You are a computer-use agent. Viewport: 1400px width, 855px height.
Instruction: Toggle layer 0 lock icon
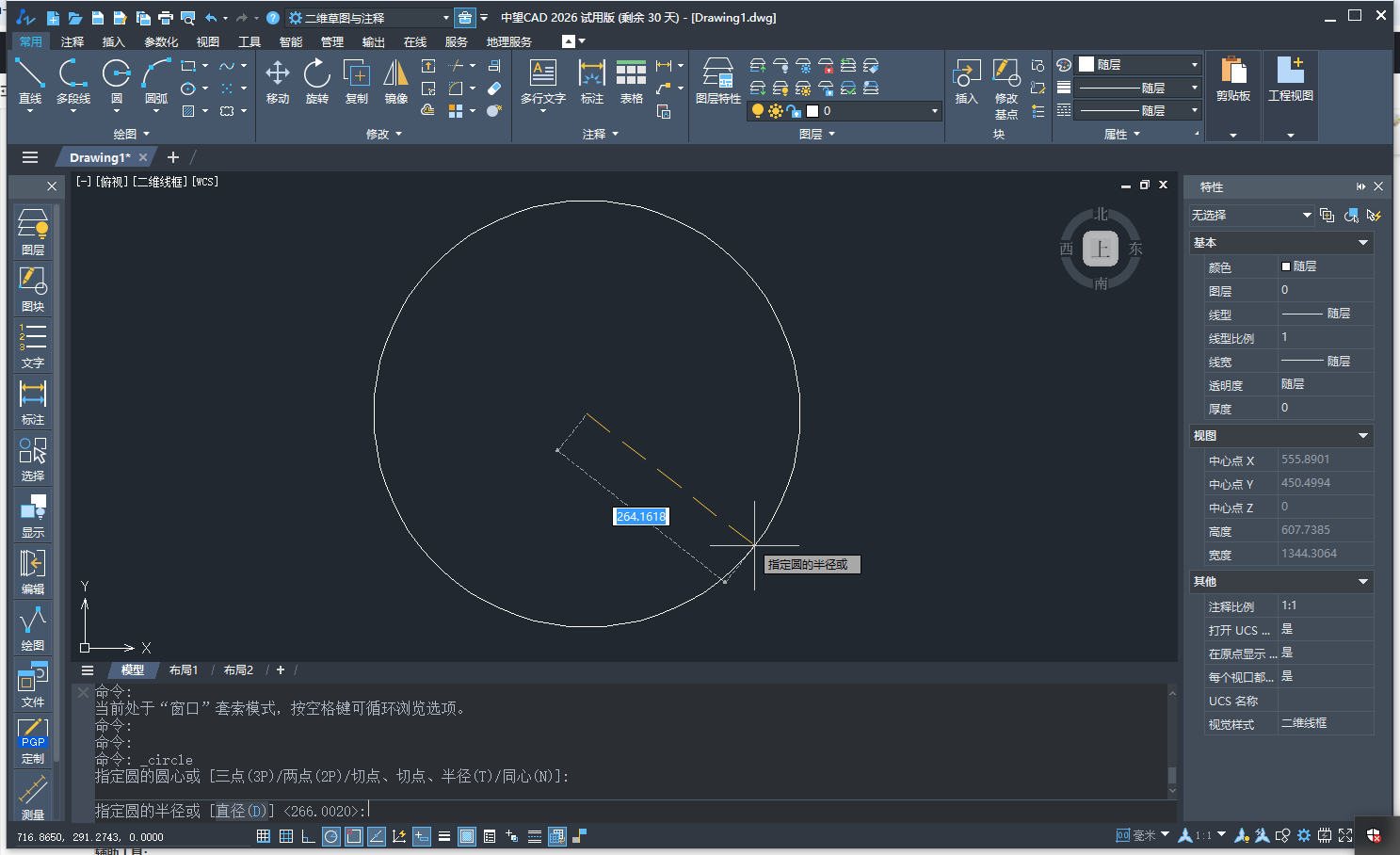(793, 111)
